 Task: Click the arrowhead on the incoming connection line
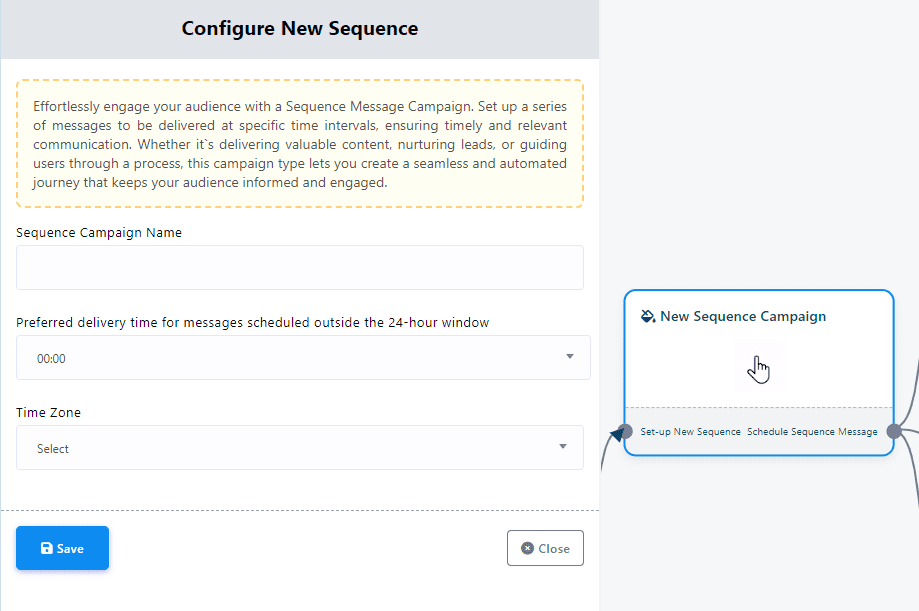[615, 435]
